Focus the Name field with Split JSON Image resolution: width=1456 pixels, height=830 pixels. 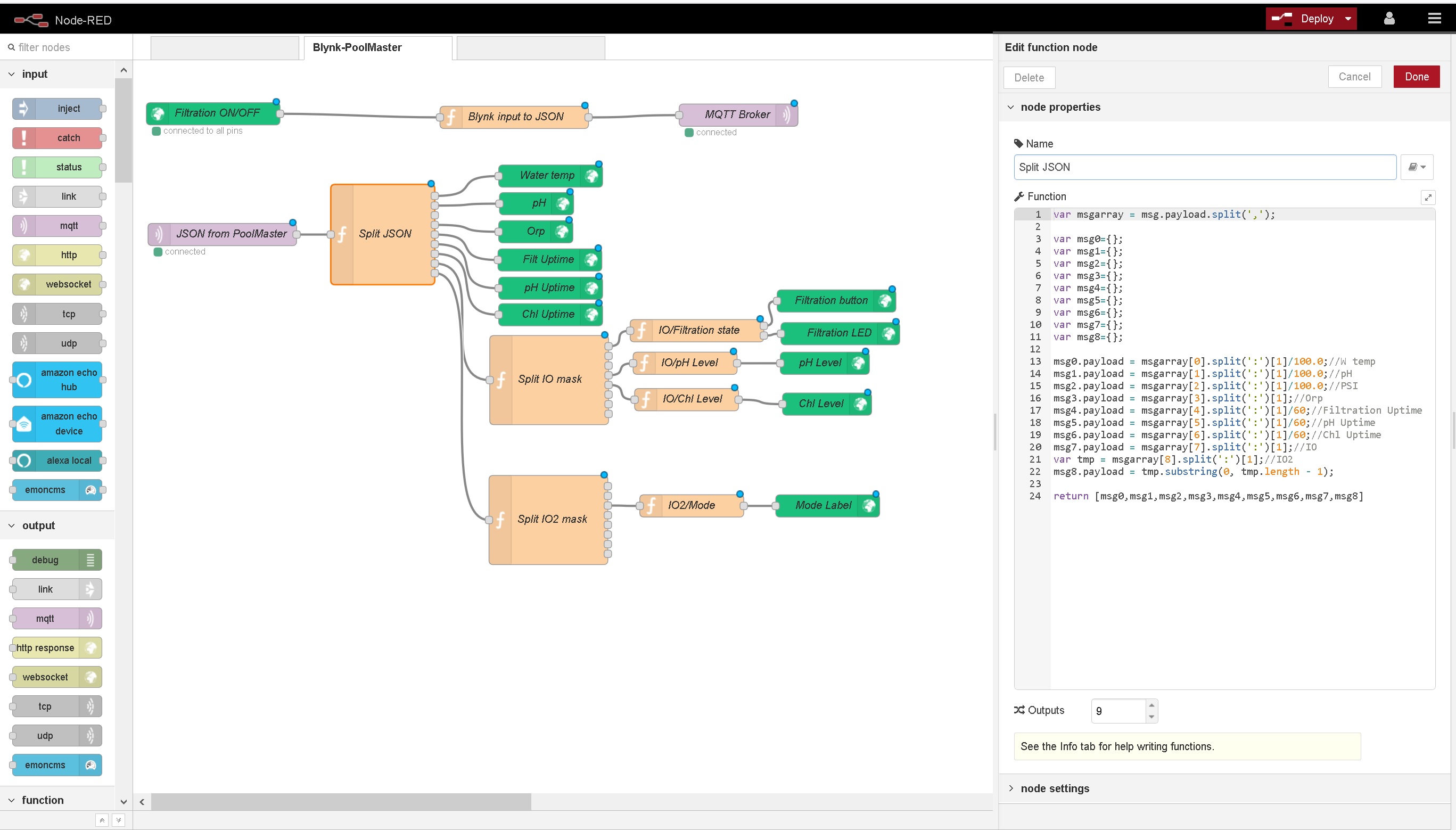(1205, 167)
